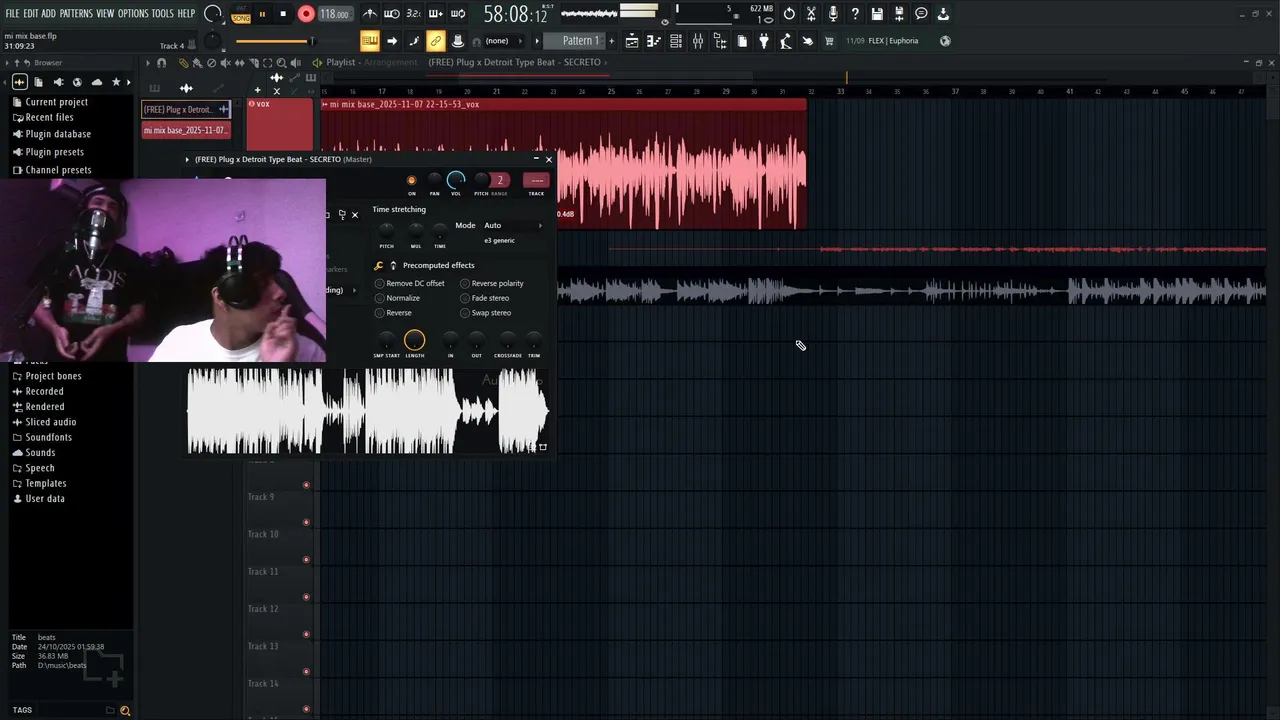
Task: Click the FLEX | Euphoria hint panel
Action: (893, 41)
